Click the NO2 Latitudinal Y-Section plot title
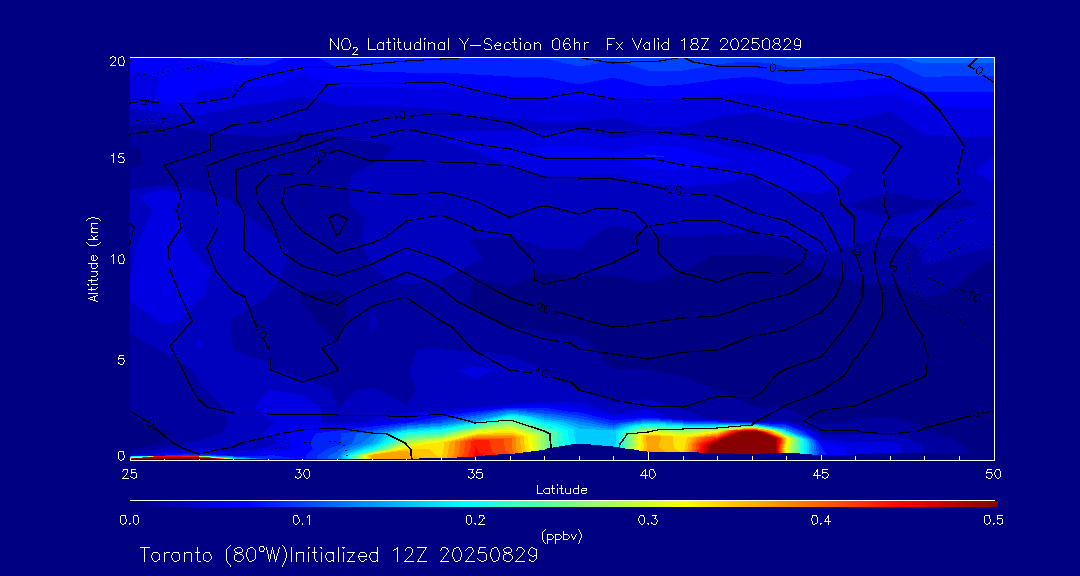Screen dimensions: 1080x576 click(565, 45)
